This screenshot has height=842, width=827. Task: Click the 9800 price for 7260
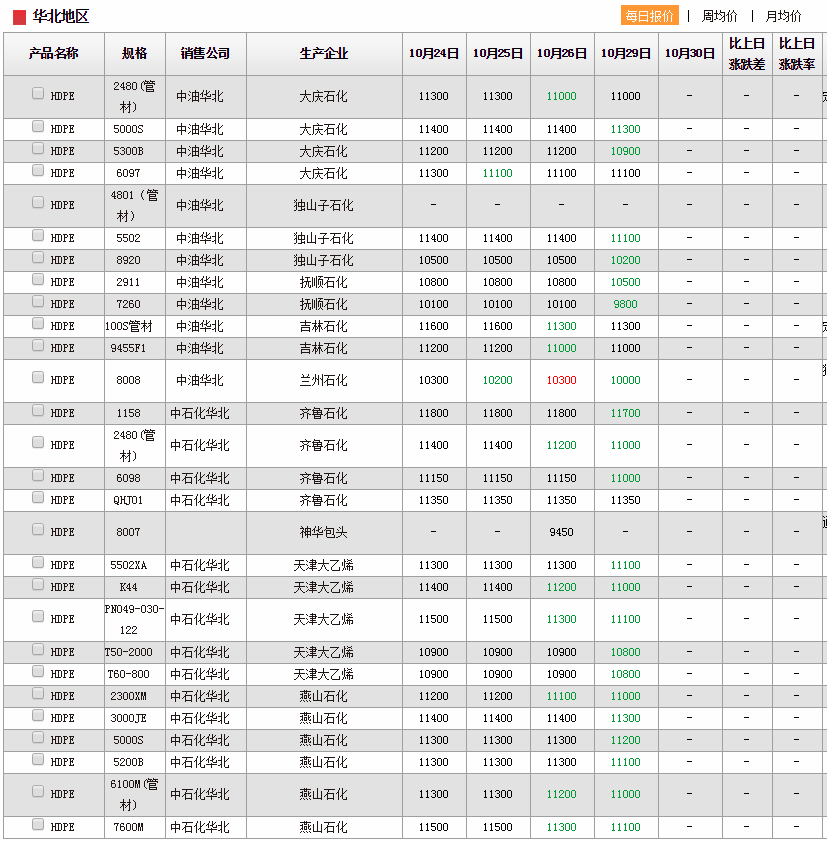(x=626, y=304)
